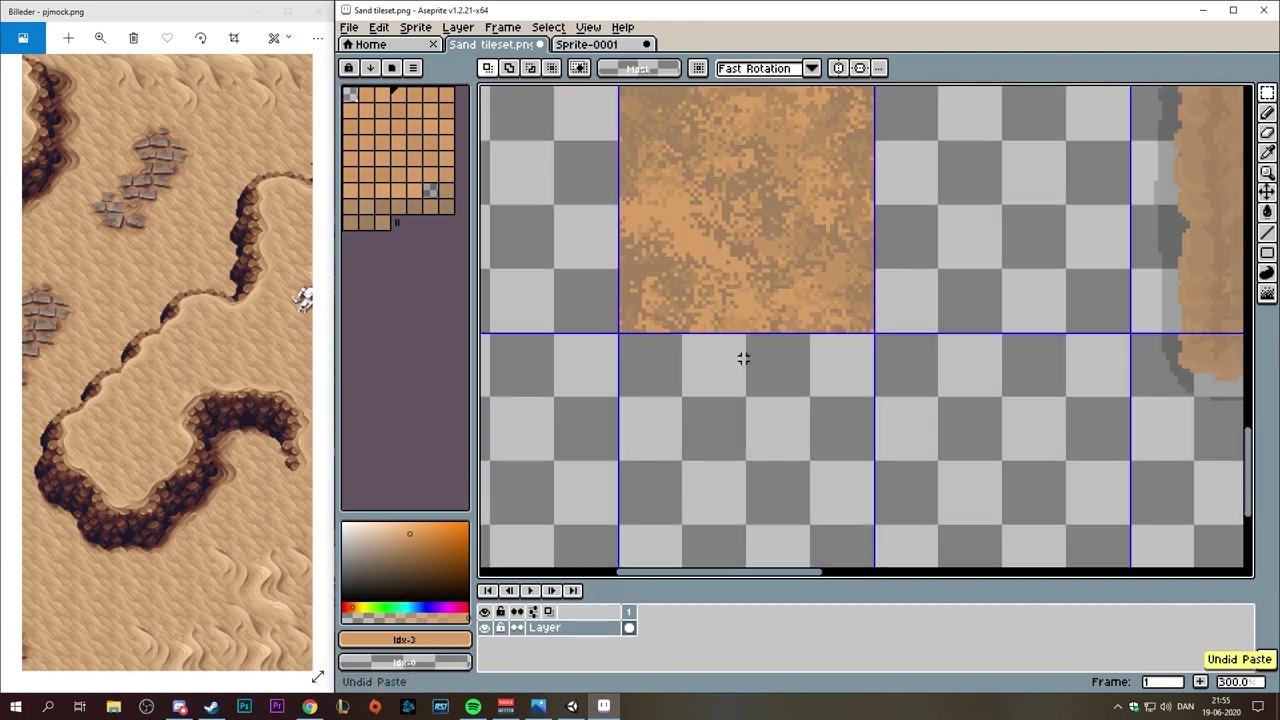
Task: Choose Replace selection mode icon
Action: [x=487, y=68]
